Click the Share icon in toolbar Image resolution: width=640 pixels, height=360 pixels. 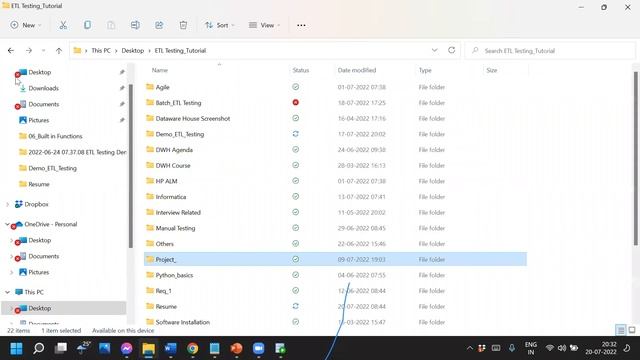tap(159, 25)
